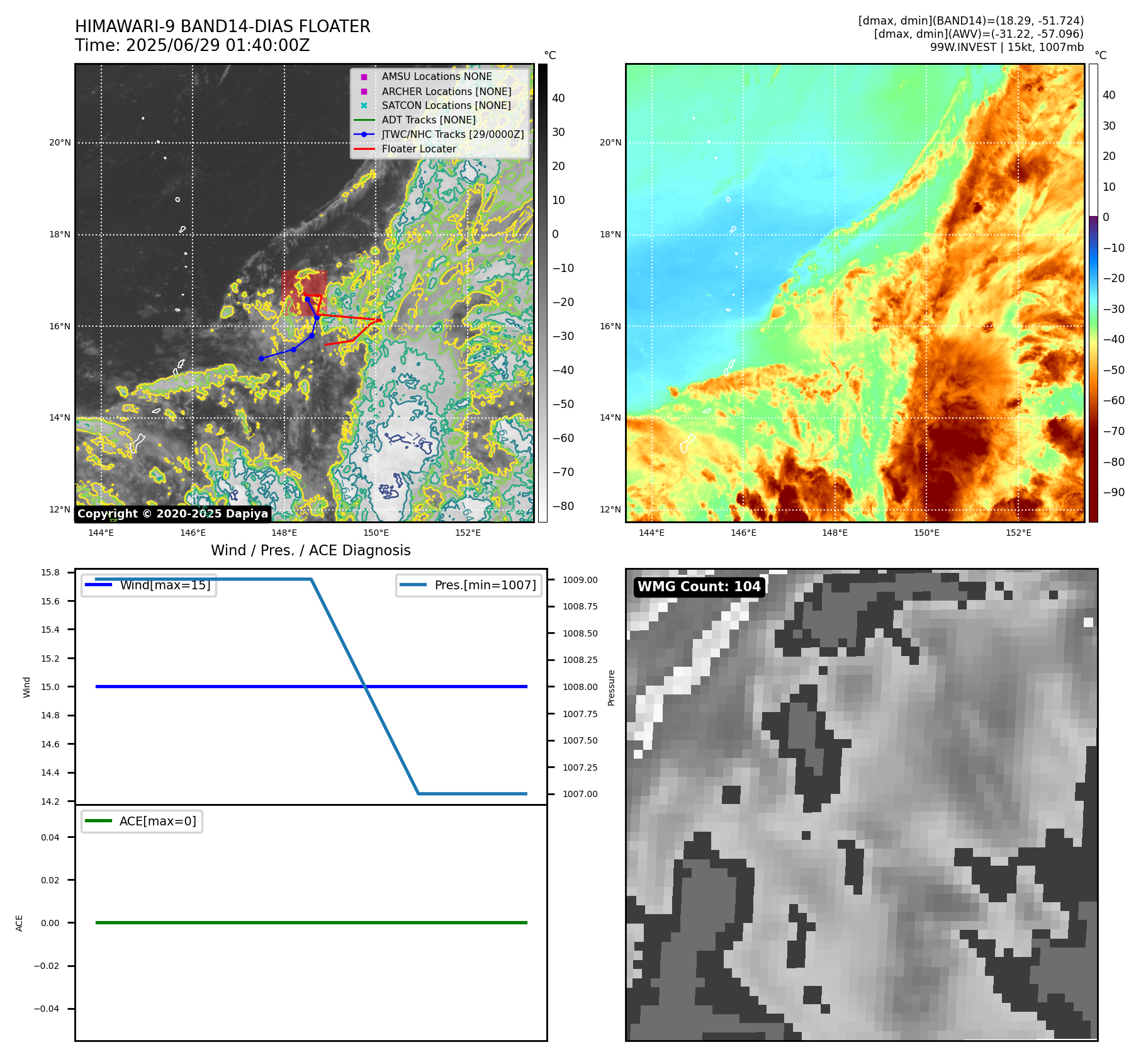Click the rainbow temperature colorbar
Screen dimensions: 1141x1064
[x=1093, y=293]
